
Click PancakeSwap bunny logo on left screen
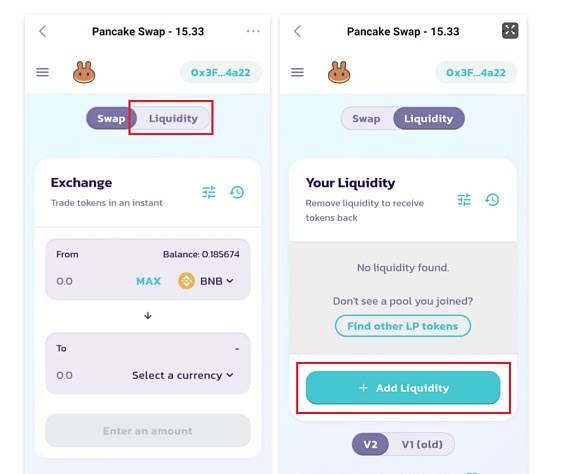pos(84,72)
